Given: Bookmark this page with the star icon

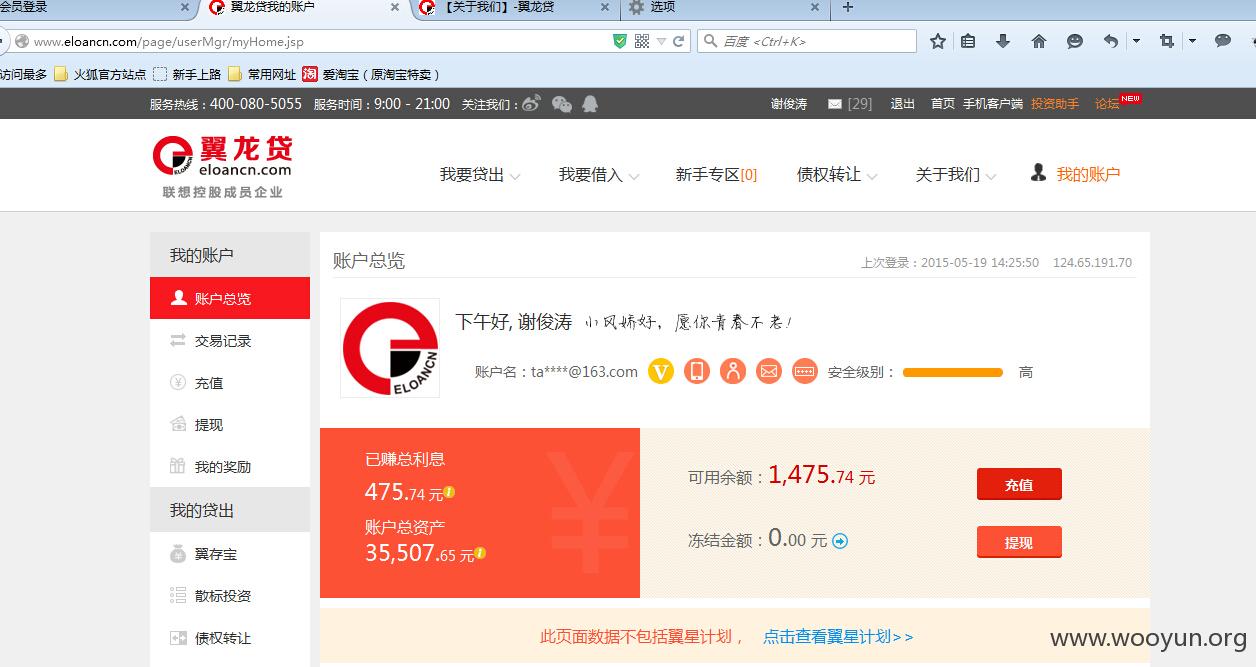Looking at the screenshot, I should 938,41.
